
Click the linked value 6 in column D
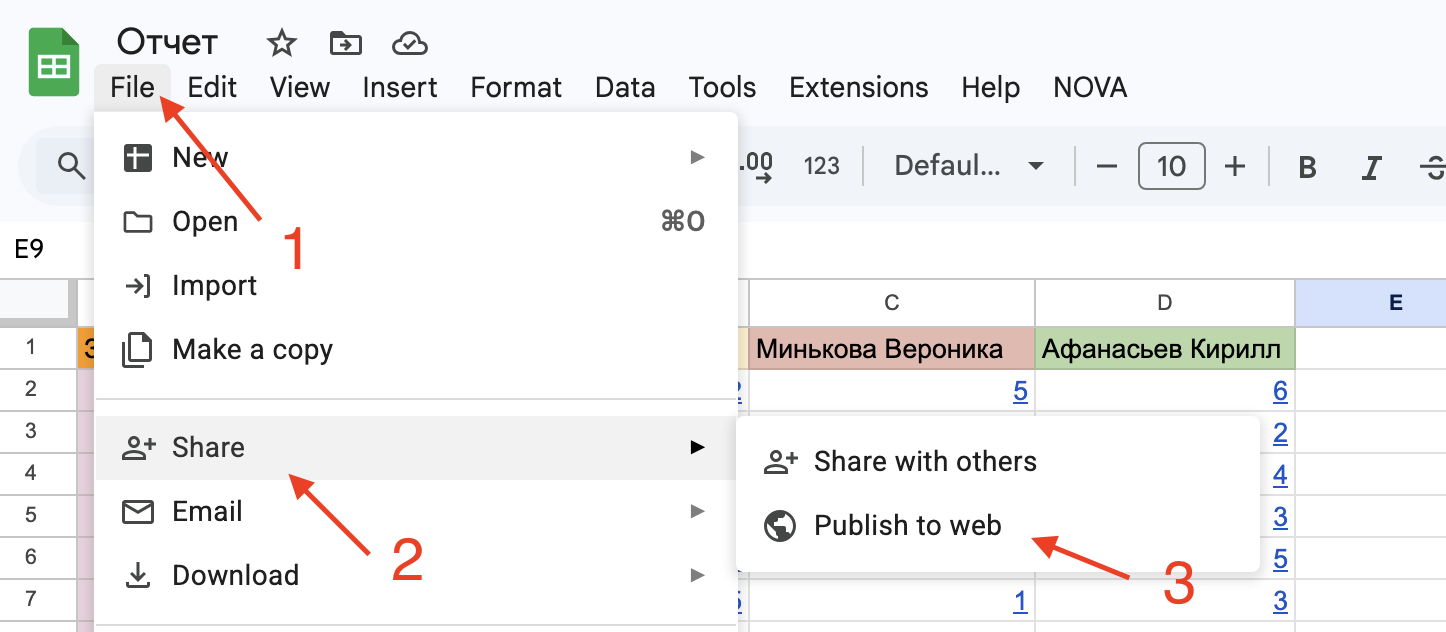pyautogui.click(x=1279, y=391)
